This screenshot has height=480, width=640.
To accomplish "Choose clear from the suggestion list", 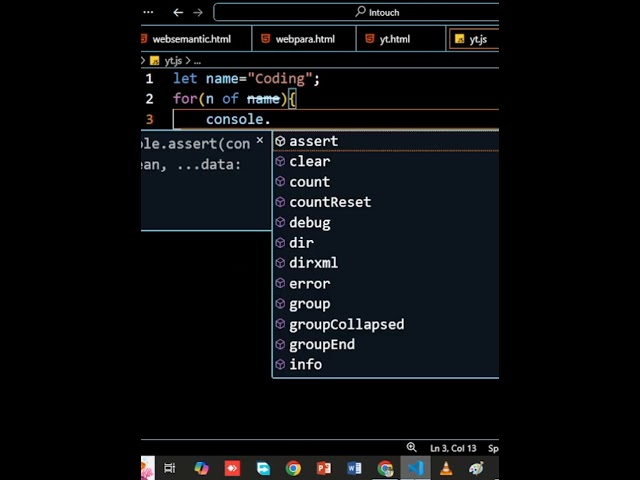I will (x=386, y=162).
